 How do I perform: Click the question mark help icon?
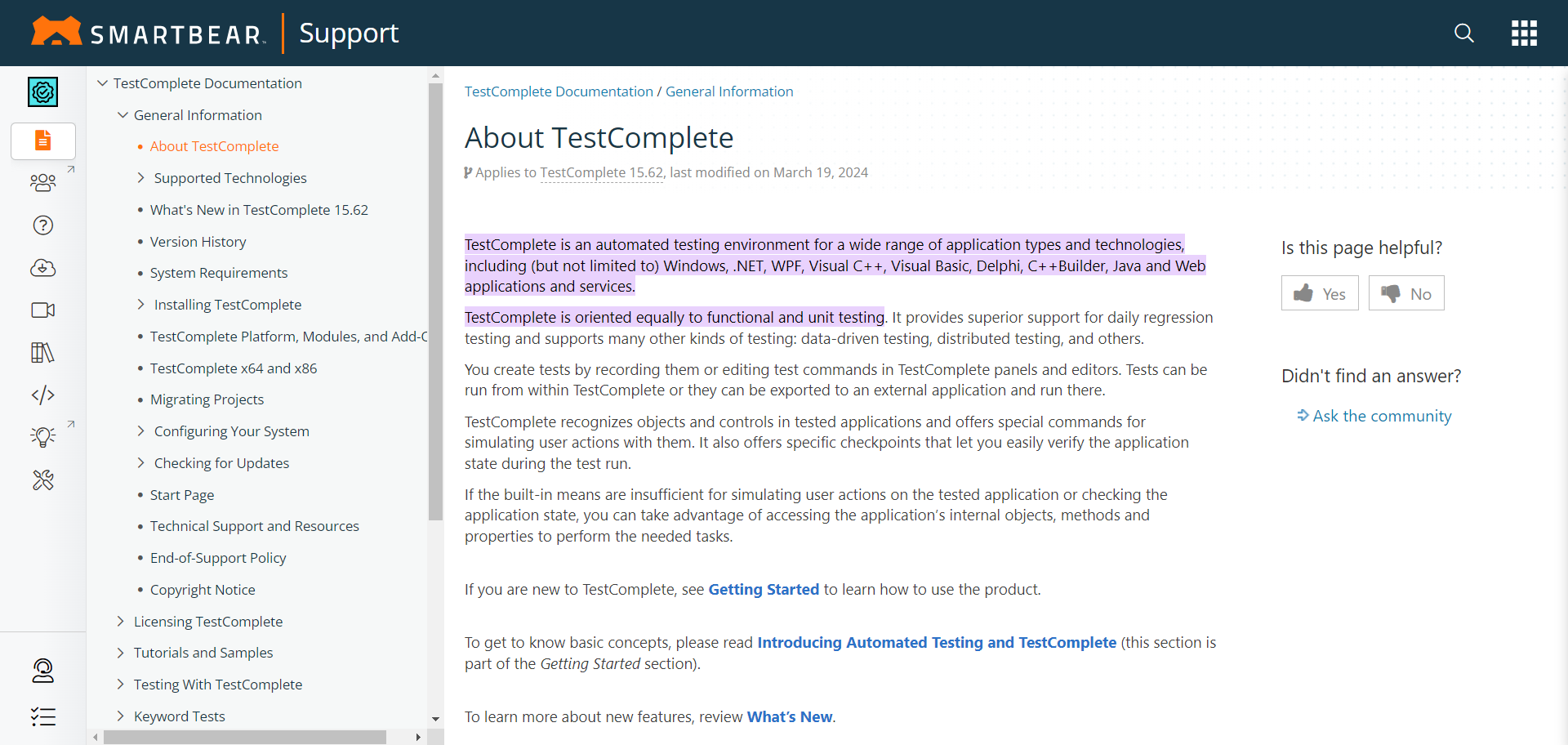click(x=43, y=225)
